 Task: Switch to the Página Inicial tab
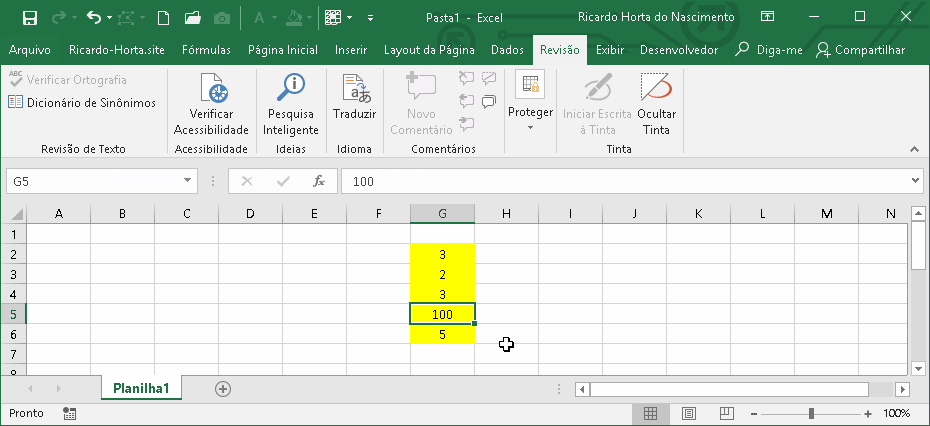[283, 50]
